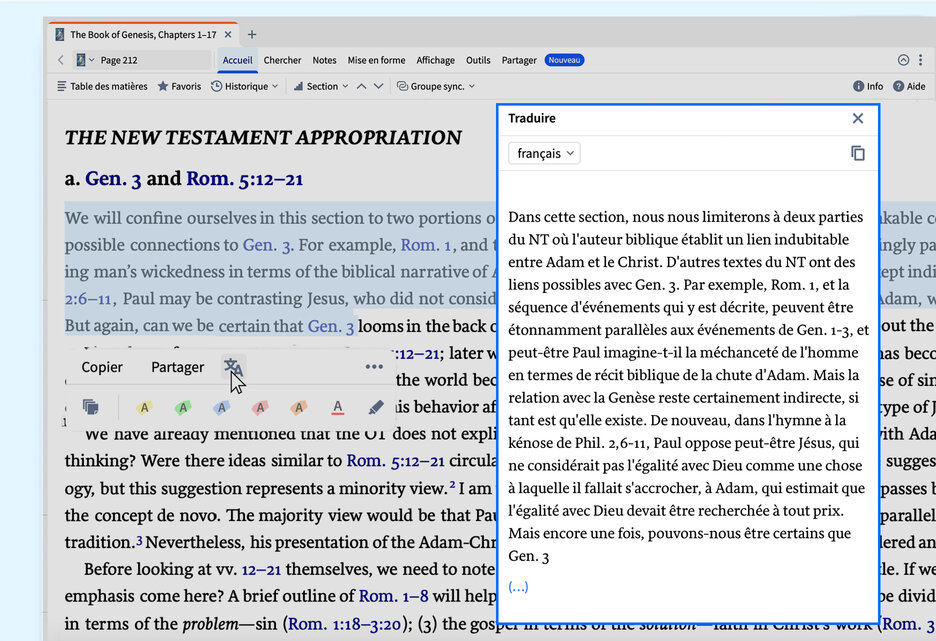
Task: Open the Gen. 3 link in the heading
Action: point(113,178)
